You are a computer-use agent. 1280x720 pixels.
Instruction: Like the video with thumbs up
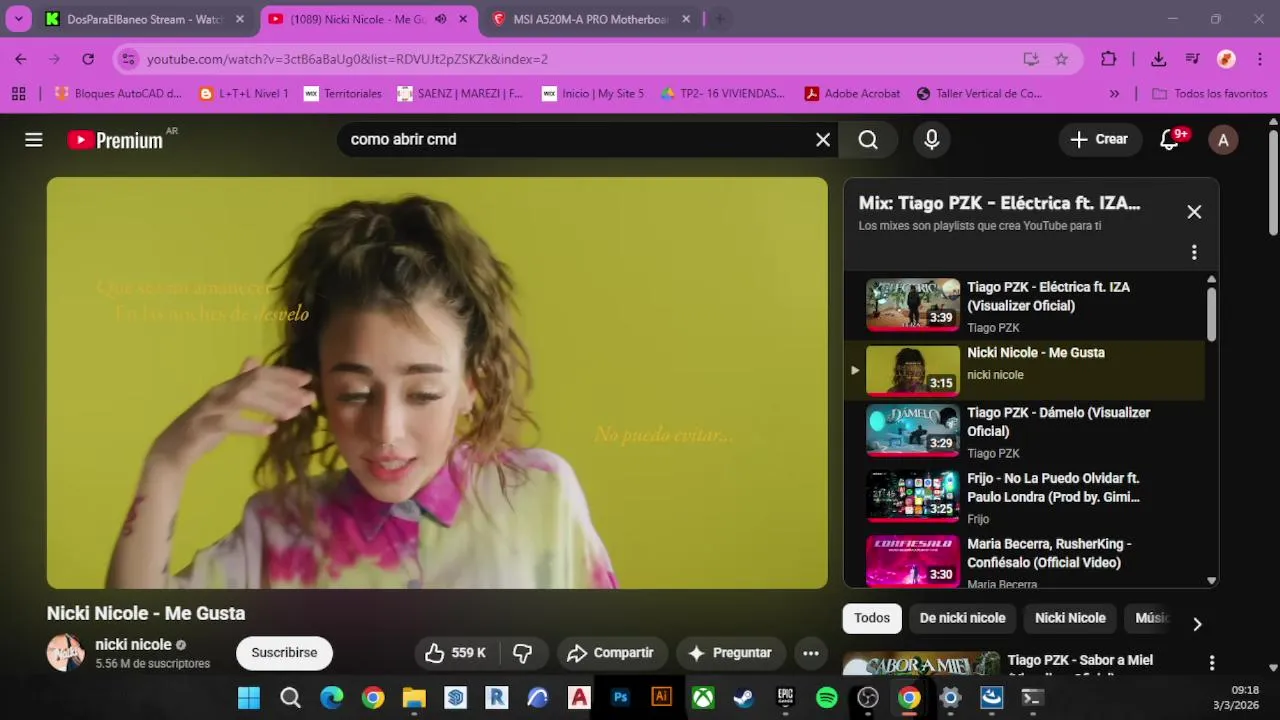point(455,653)
